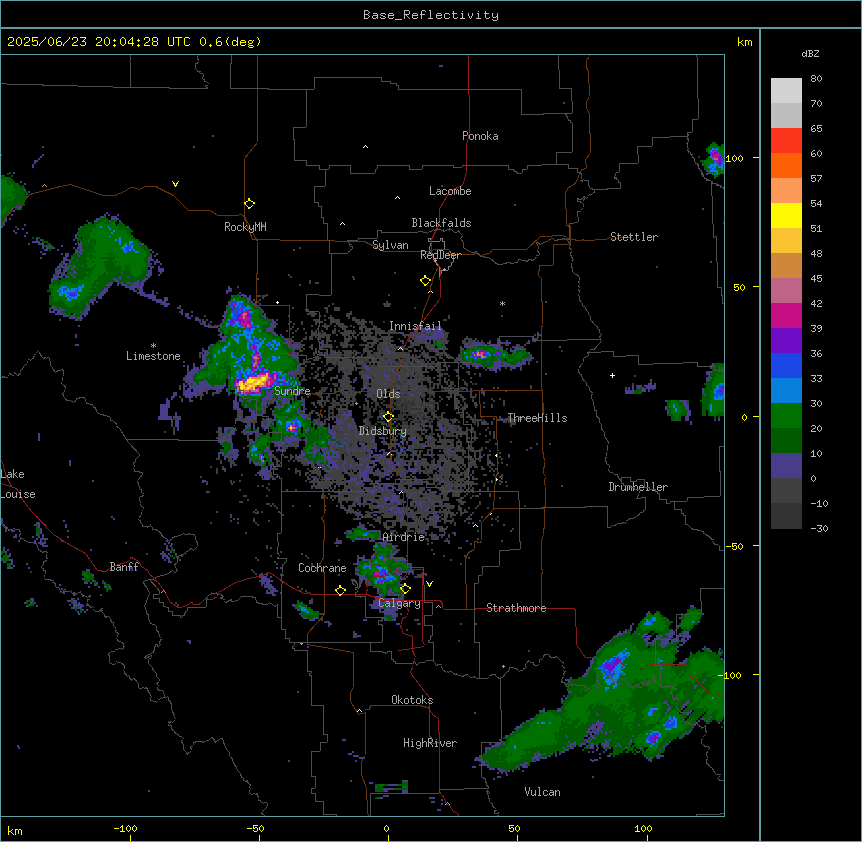
Task: Select the -30 value in dBZ legend
Action: tap(819, 529)
